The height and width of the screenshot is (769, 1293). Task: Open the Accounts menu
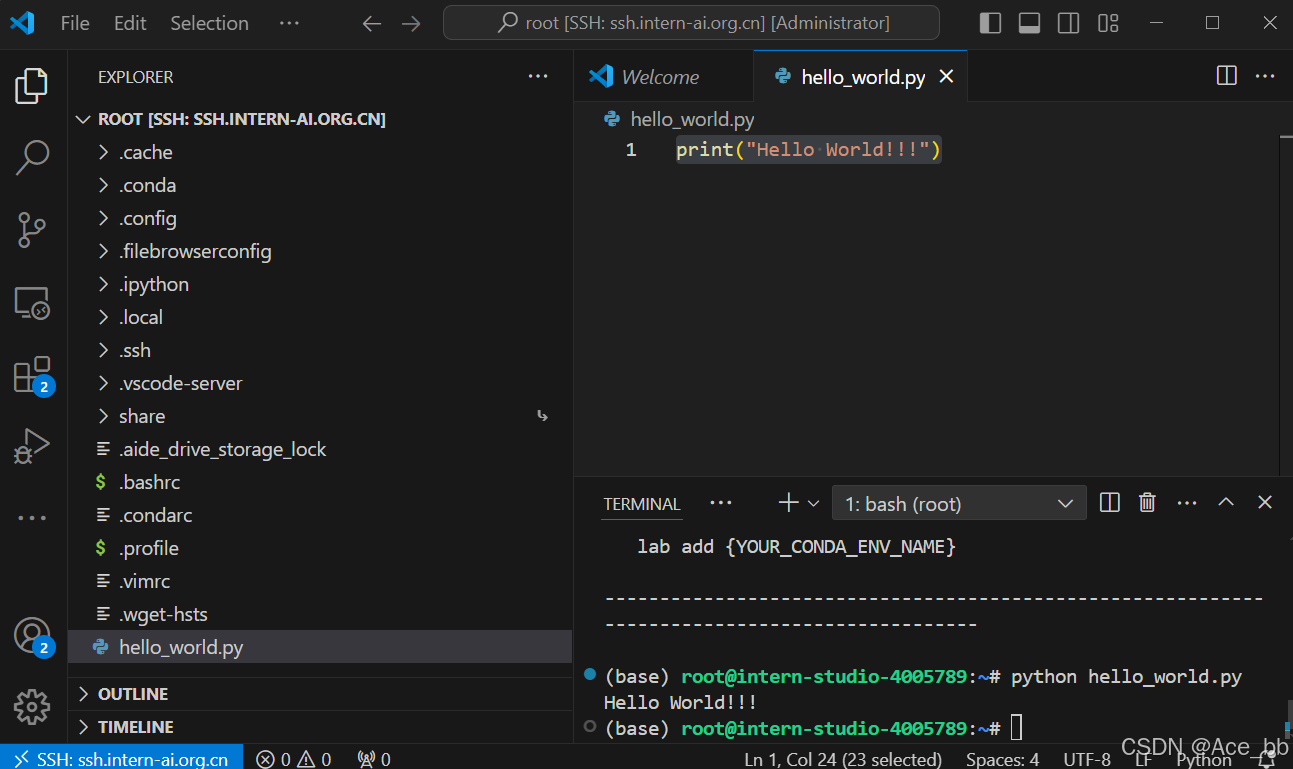32,636
